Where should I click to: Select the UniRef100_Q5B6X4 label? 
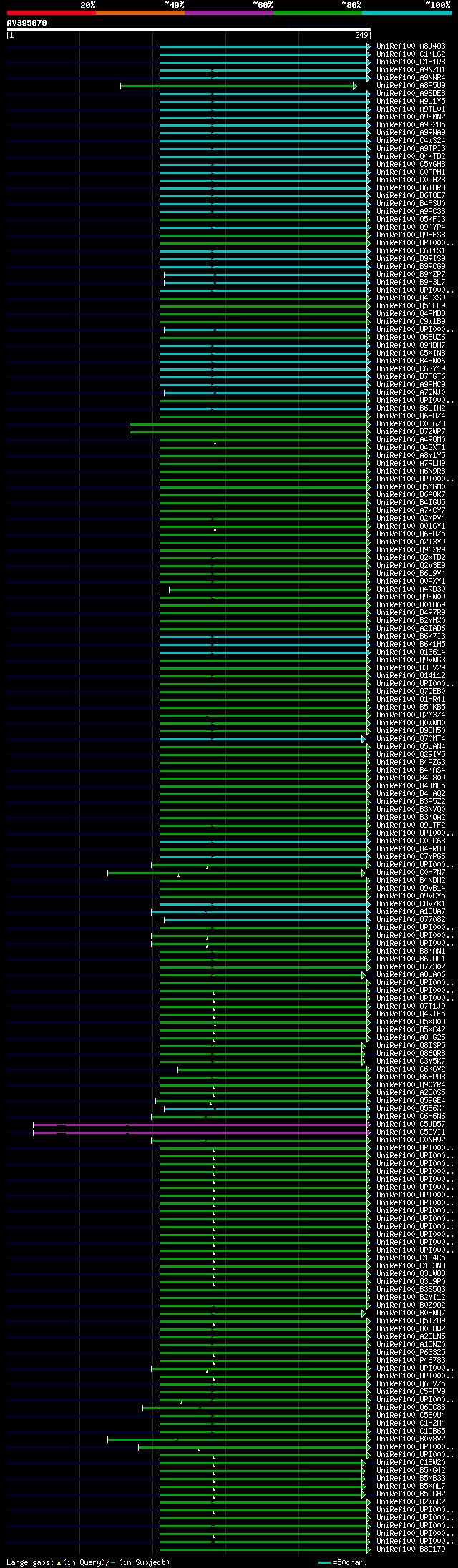(x=411, y=1108)
